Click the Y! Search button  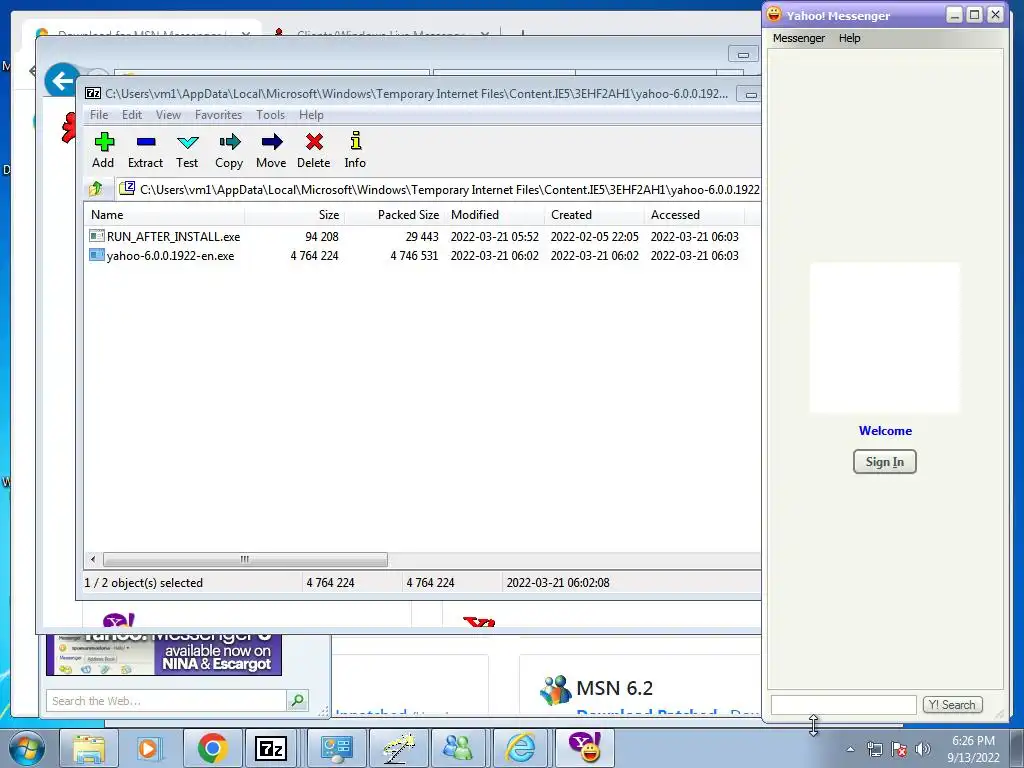tap(953, 705)
